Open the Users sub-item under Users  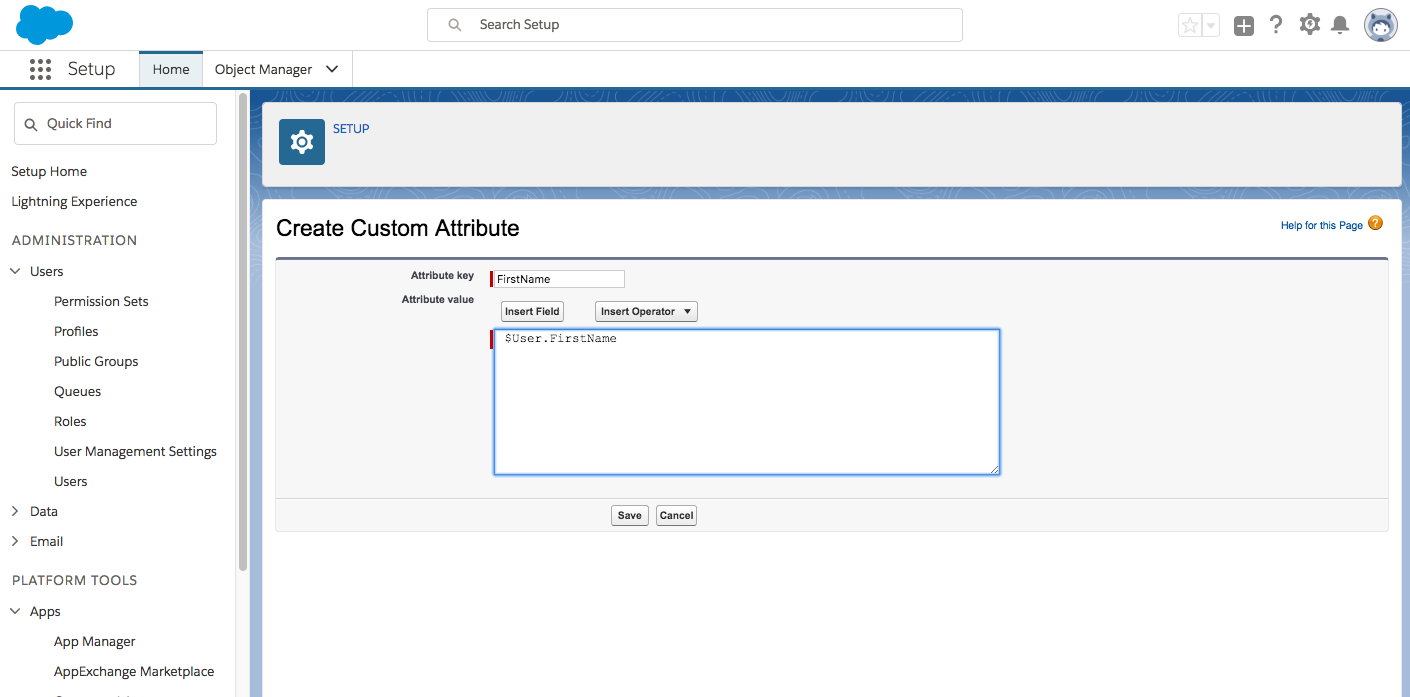(x=70, y=481)
